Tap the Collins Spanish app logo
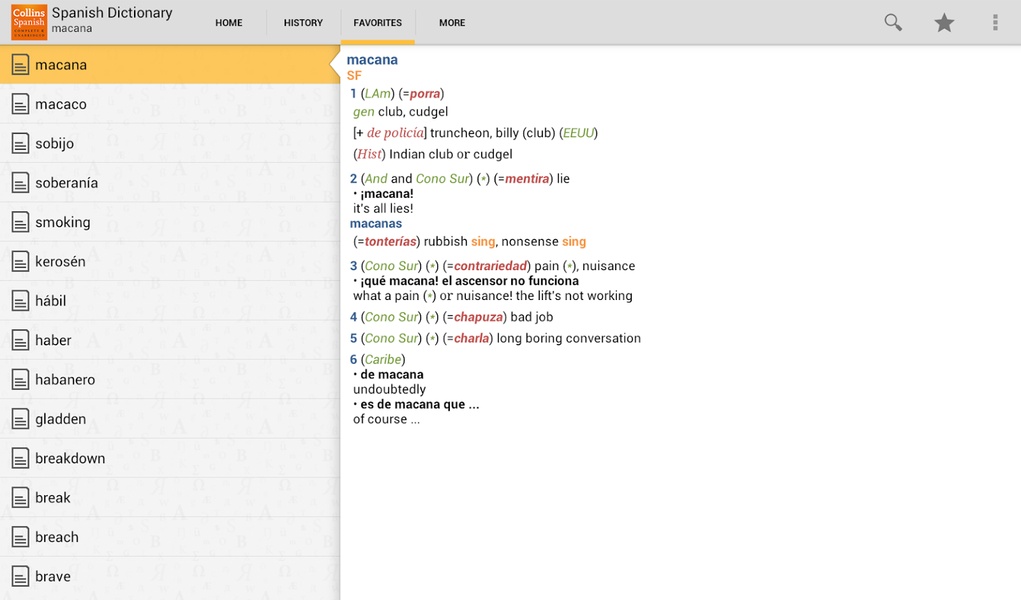1021x600 pixels. [29, 22]
